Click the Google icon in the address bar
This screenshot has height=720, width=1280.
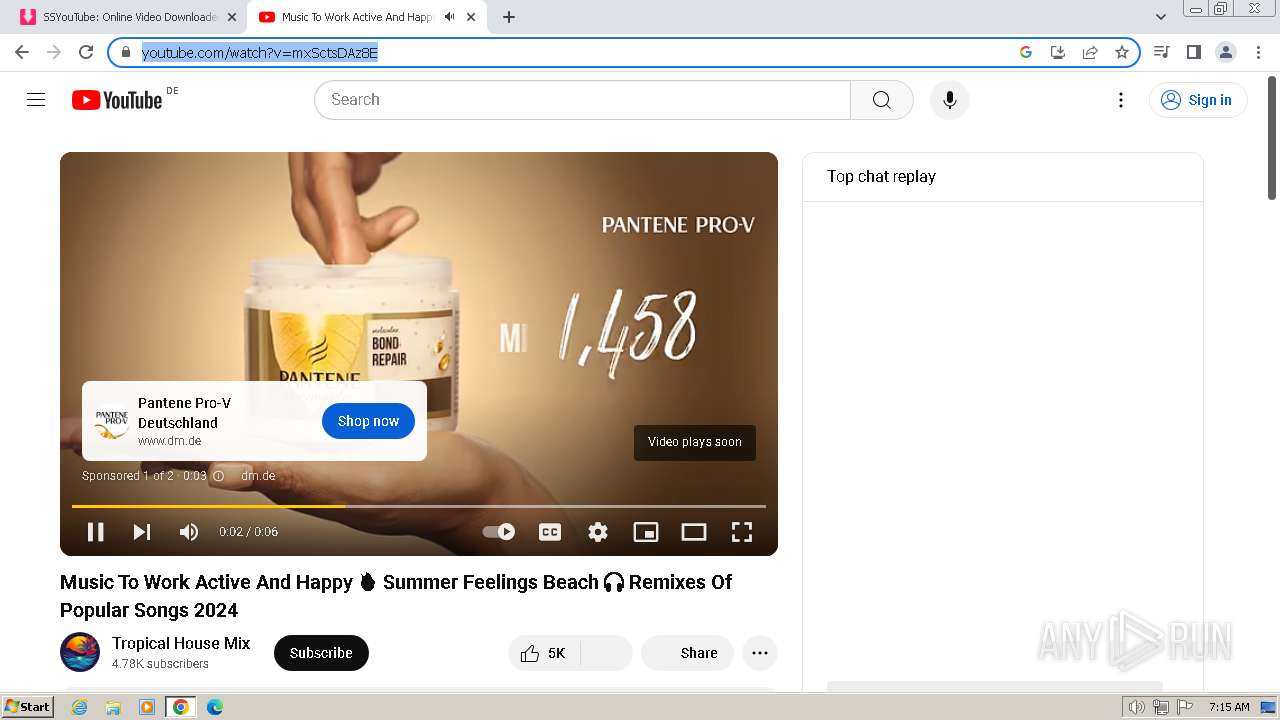tap(1026, 52)
